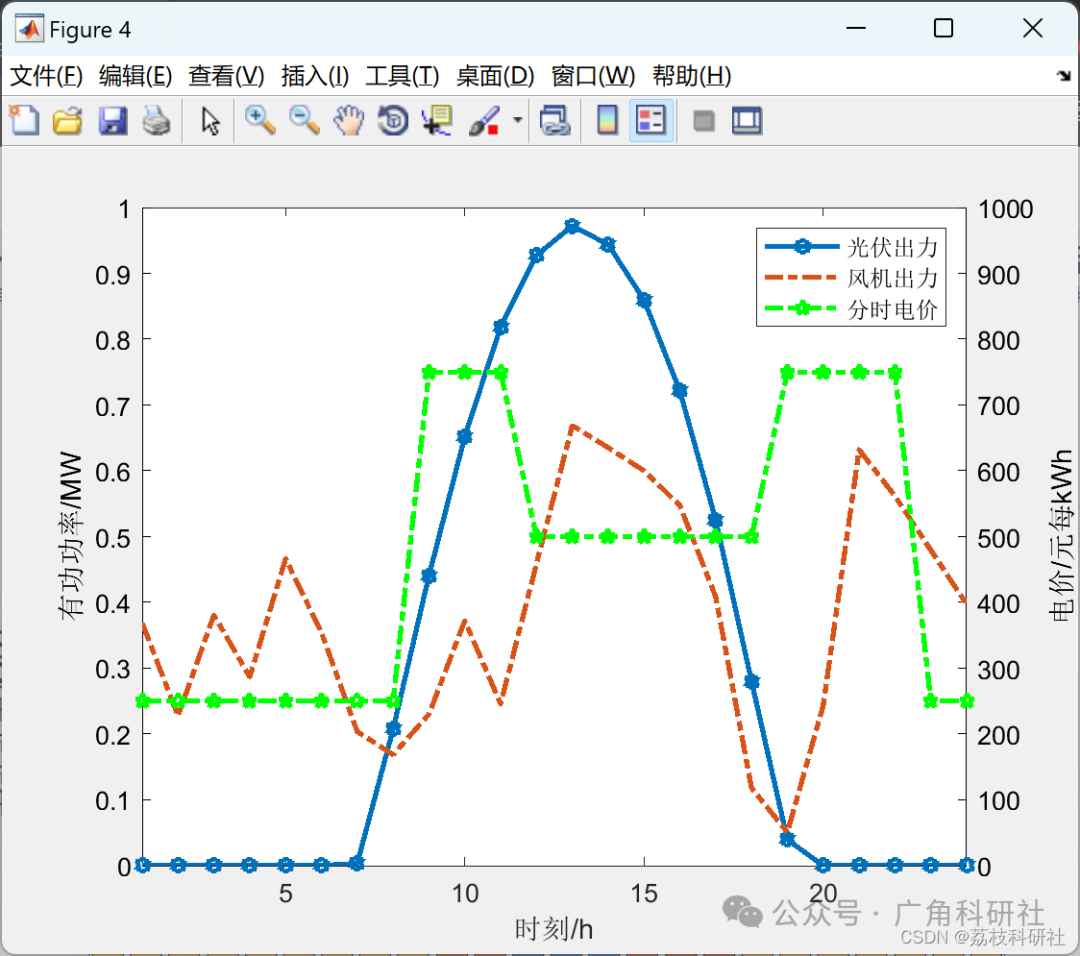Click the left axis tick label 0.9
Screen dimensions: 1080x956
click(112, 275)
